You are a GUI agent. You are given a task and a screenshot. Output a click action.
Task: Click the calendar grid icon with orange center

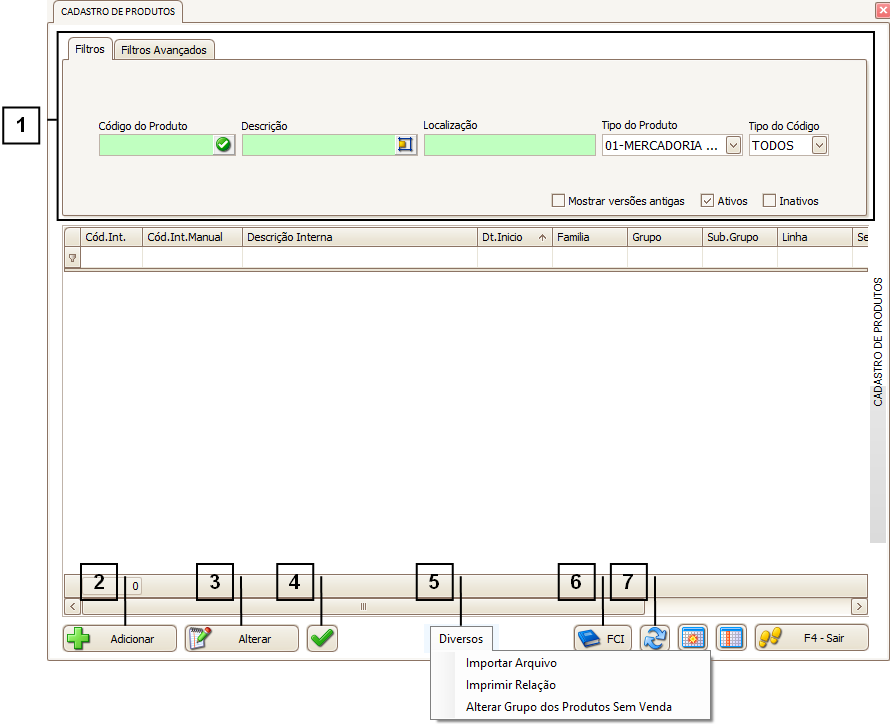[x=693, y=638]
